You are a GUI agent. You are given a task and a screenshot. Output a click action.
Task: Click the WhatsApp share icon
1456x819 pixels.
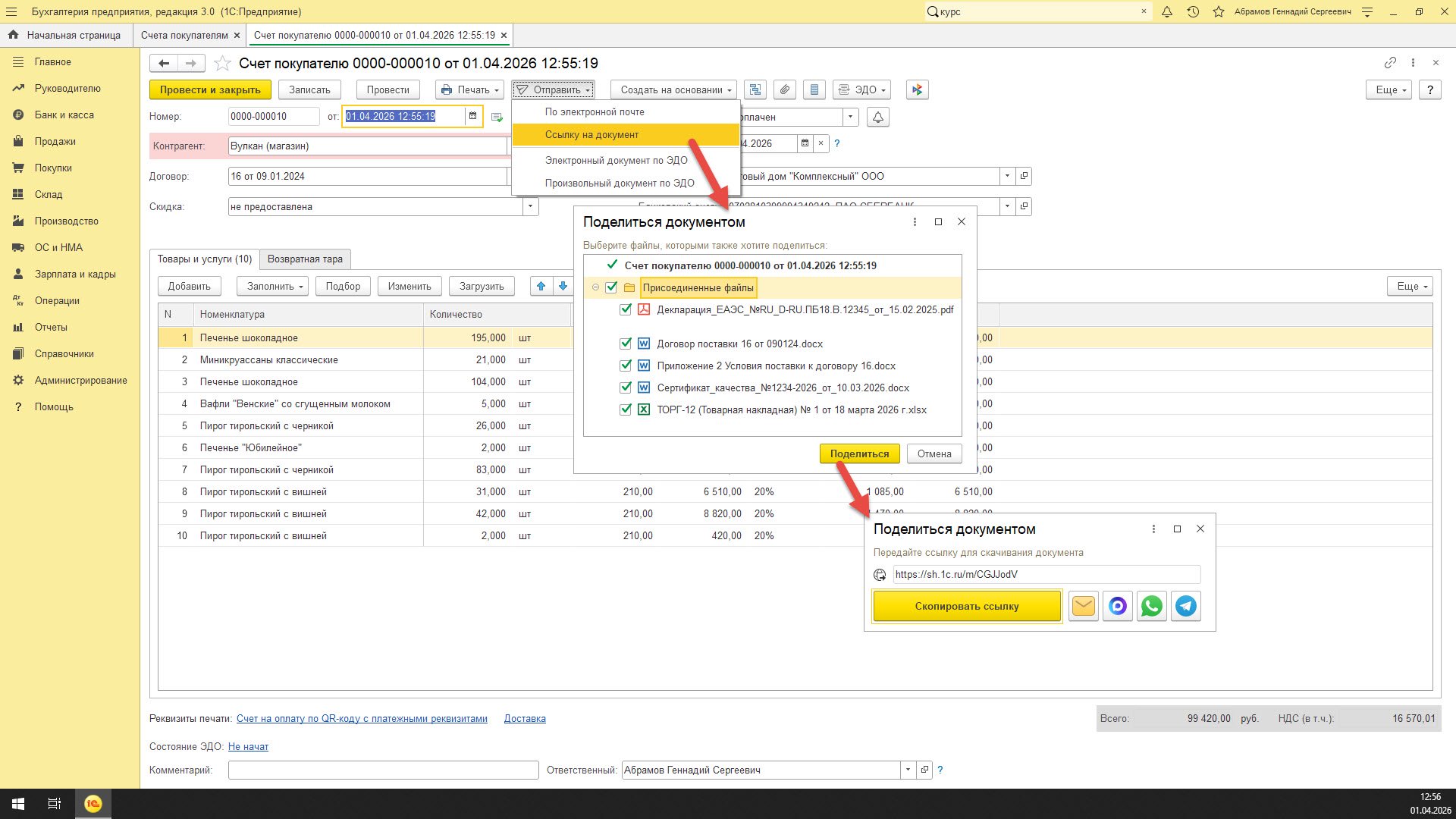(1151, 606)
